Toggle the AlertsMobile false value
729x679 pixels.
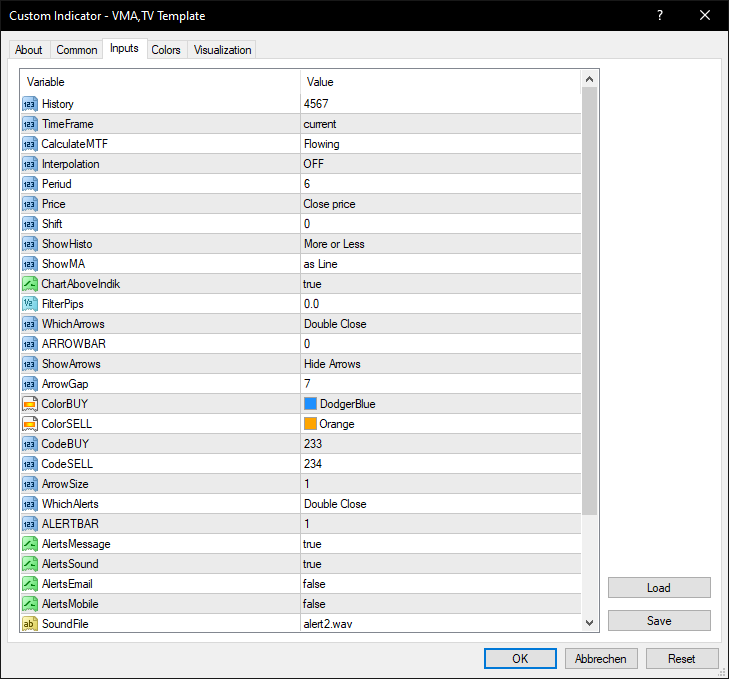click(441, 604)
